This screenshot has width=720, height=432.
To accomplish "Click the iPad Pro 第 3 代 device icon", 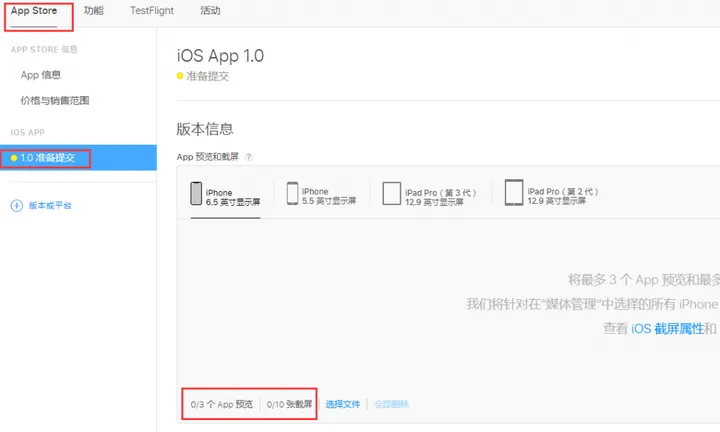I will (x=389, y=194).
